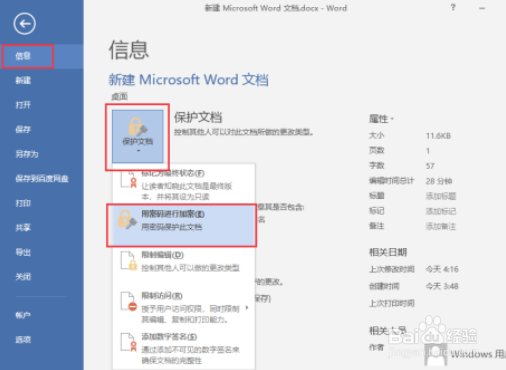Minimize the Word window
Viewport: 506px width, 370px height.
click(482, 8)
